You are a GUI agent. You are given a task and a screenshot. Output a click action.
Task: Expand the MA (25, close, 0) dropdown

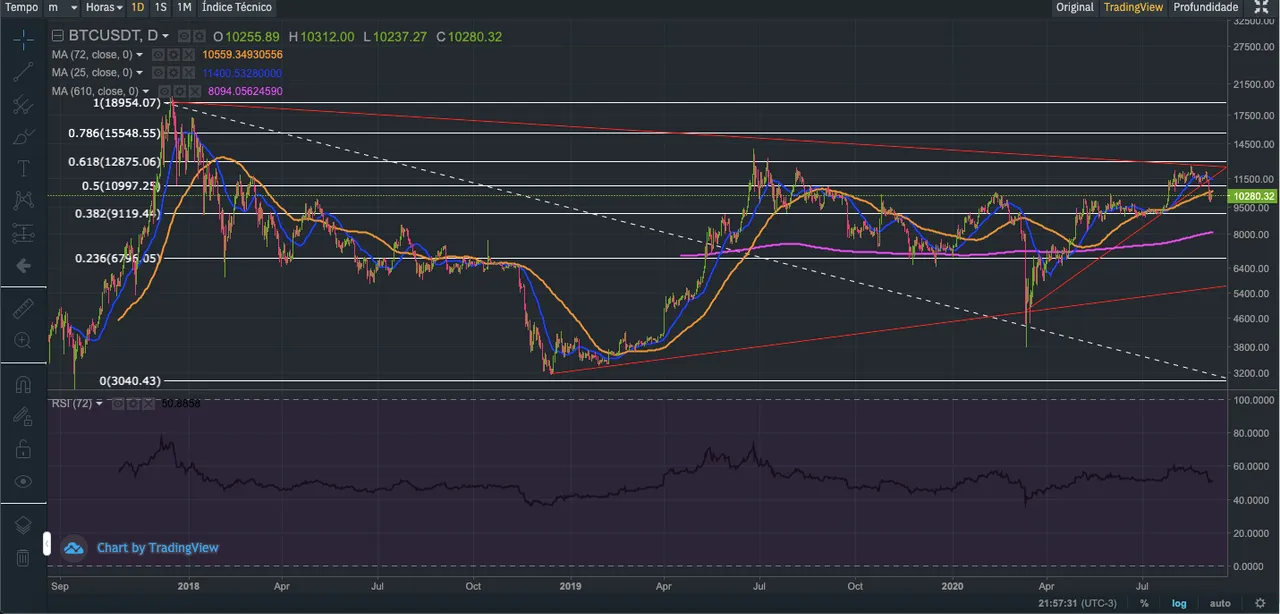[139, 73]
